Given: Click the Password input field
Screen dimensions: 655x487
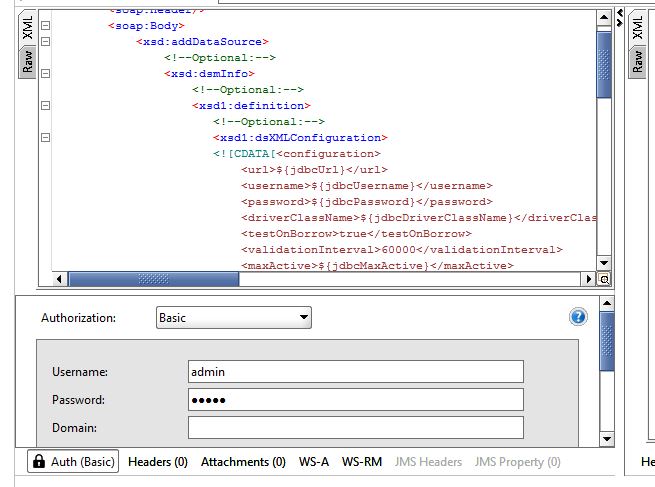Looking at the screenshot, I should tap(355, 400).
